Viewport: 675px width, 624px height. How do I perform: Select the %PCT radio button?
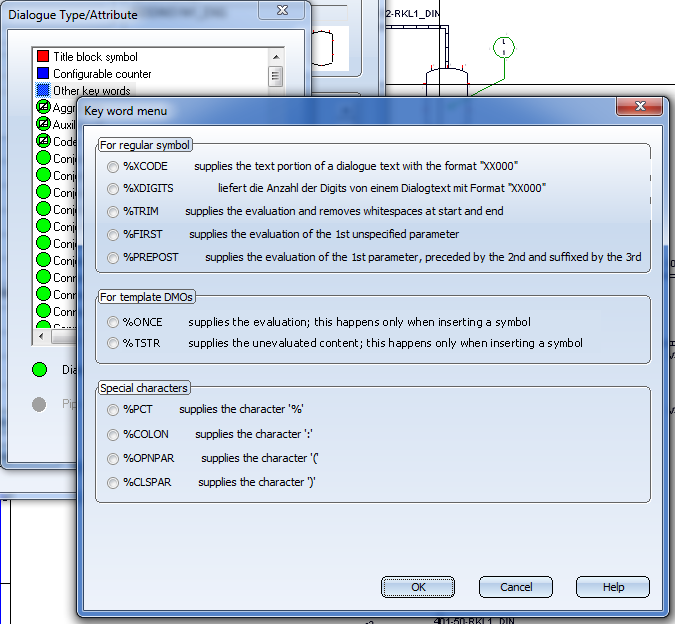coord(113,410)
